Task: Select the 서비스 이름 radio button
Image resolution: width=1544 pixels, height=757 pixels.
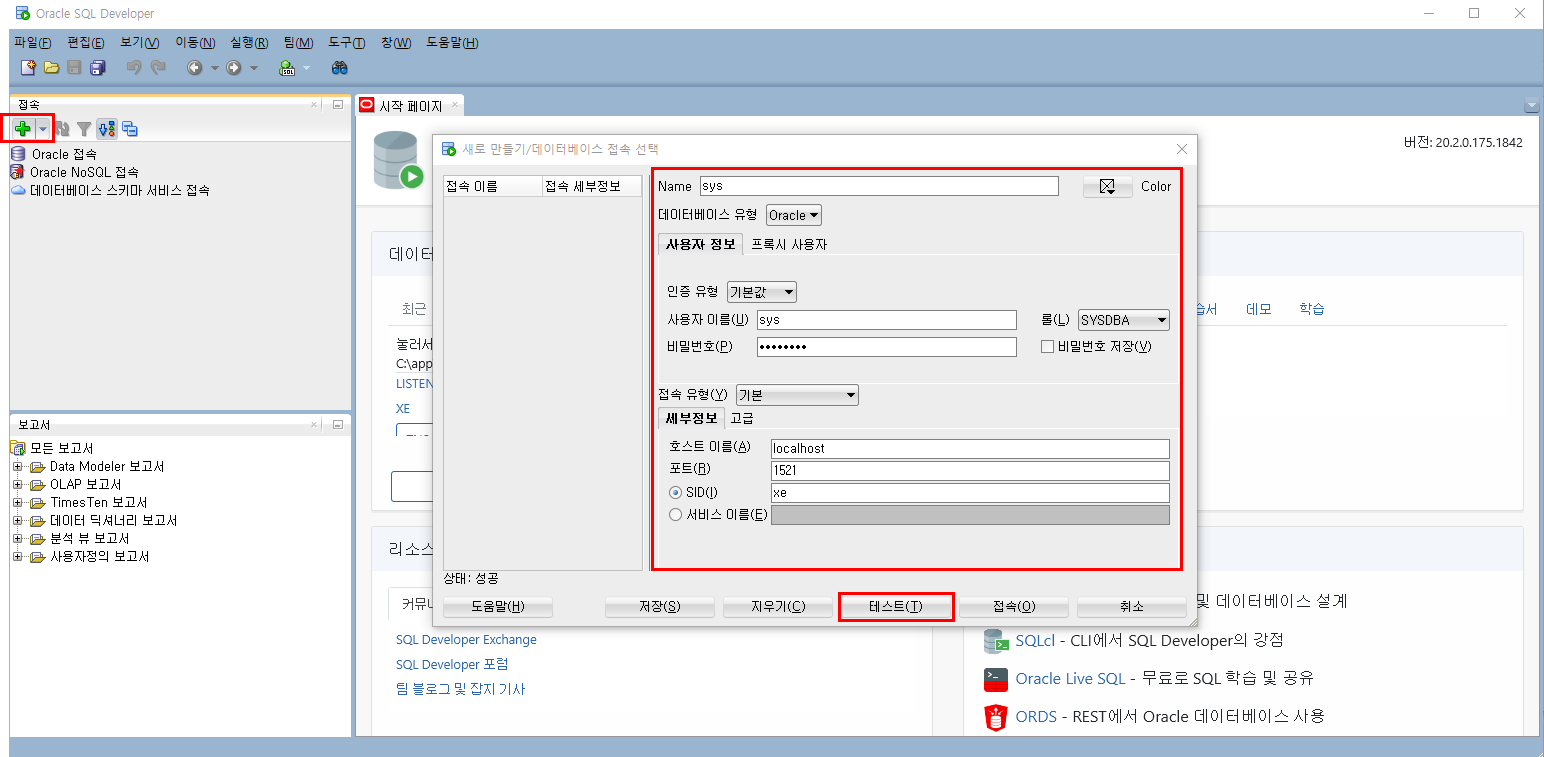Action: pos(676,515)
